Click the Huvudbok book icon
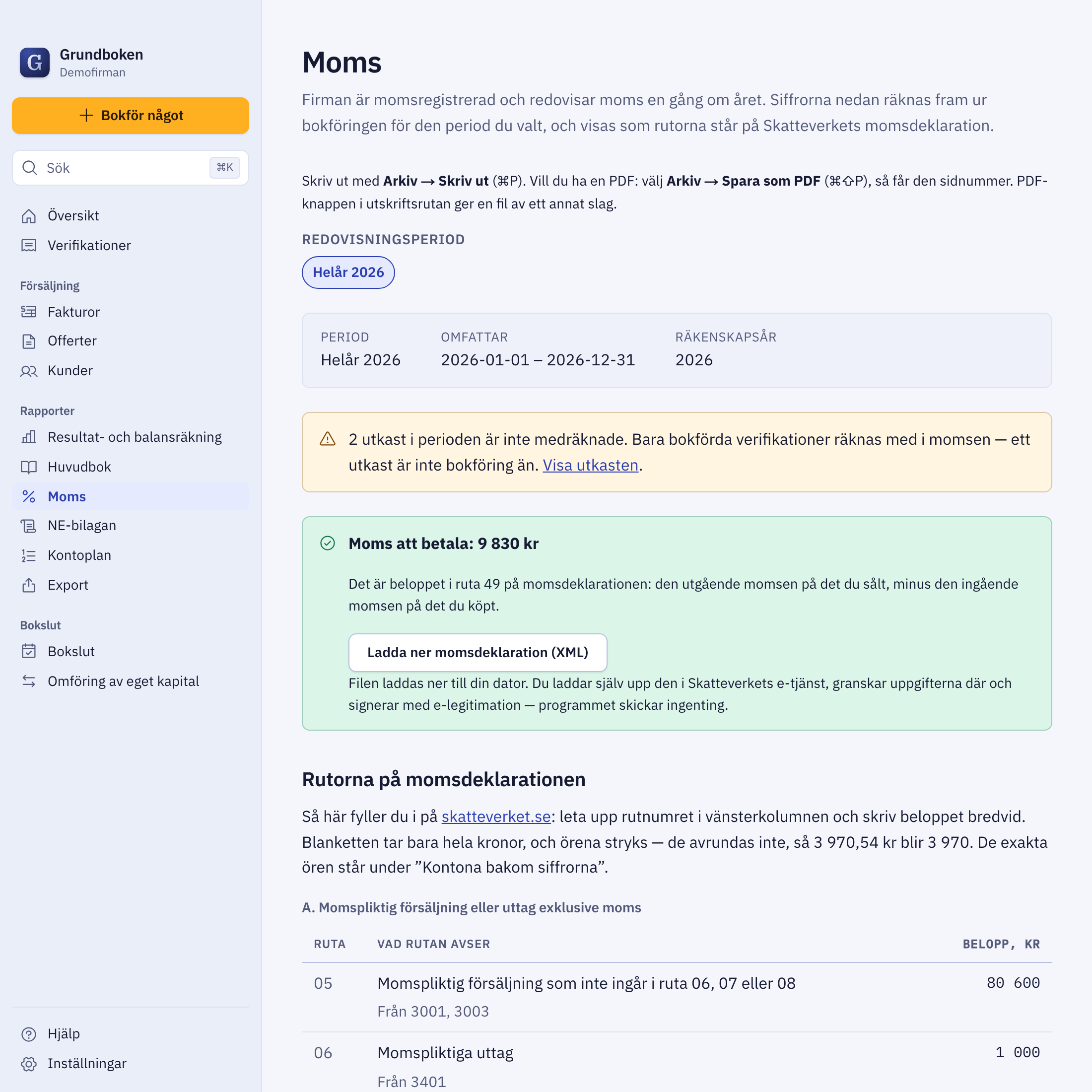 (x=29, y=467)
